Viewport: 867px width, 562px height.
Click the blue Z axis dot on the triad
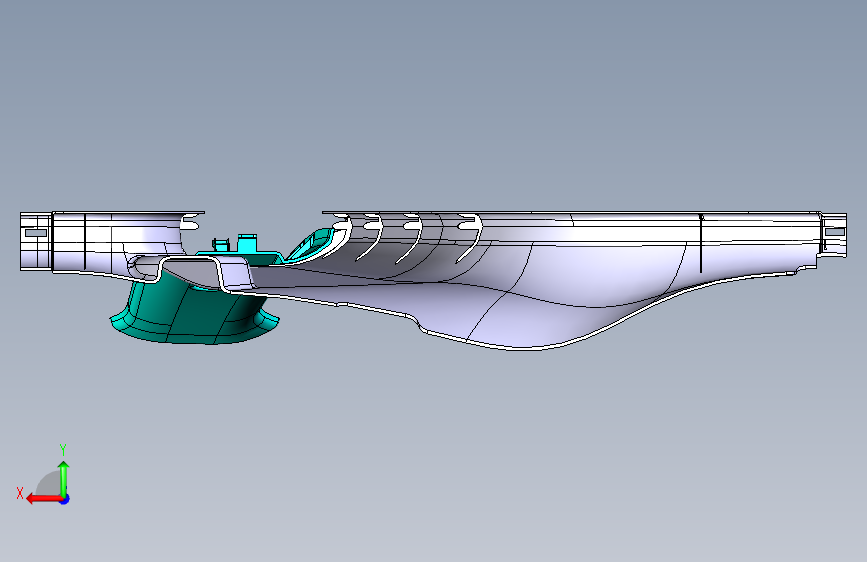pos(65,499)
